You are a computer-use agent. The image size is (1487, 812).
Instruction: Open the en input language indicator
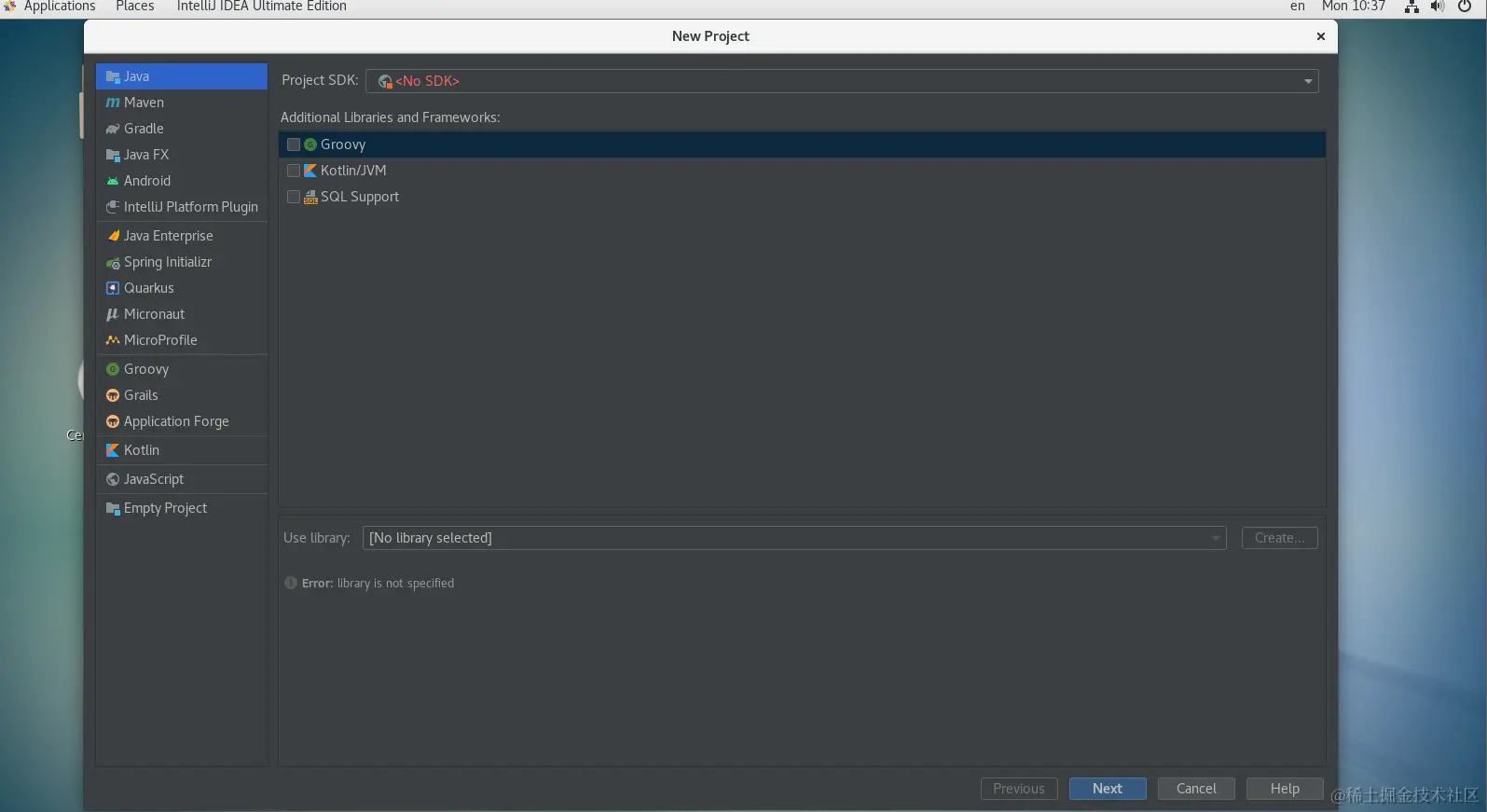click(x=1298, y=7)
